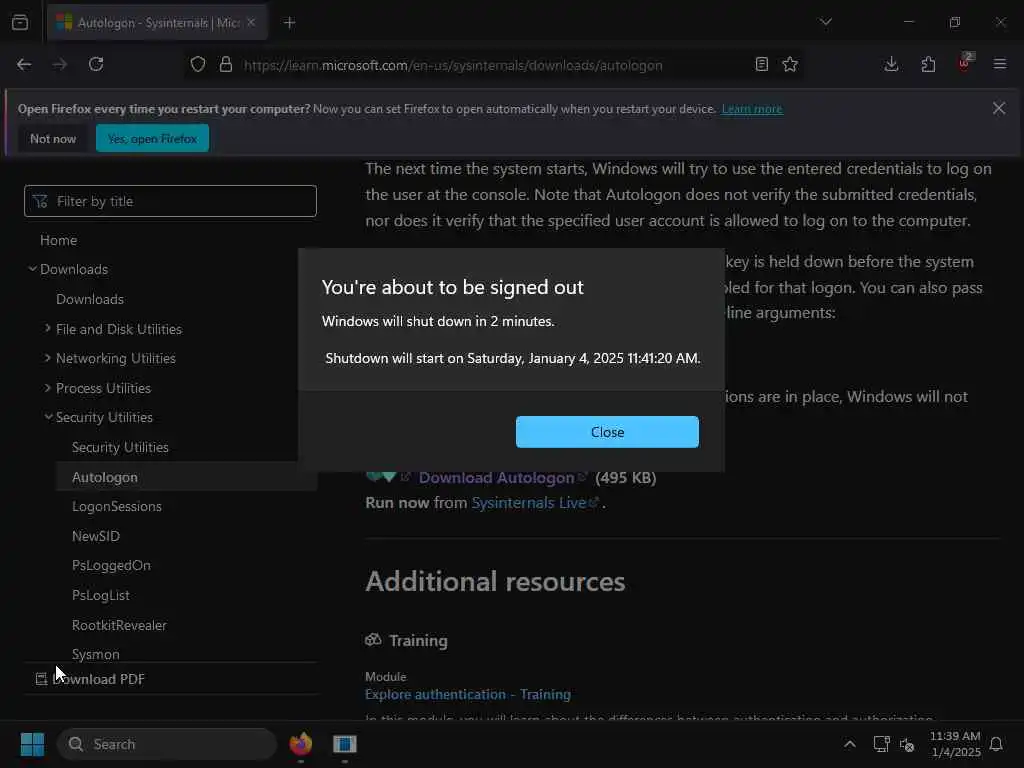This screenshot has height=768, width=1024.
Task: Open the notification bell
Action: [997, 744]
